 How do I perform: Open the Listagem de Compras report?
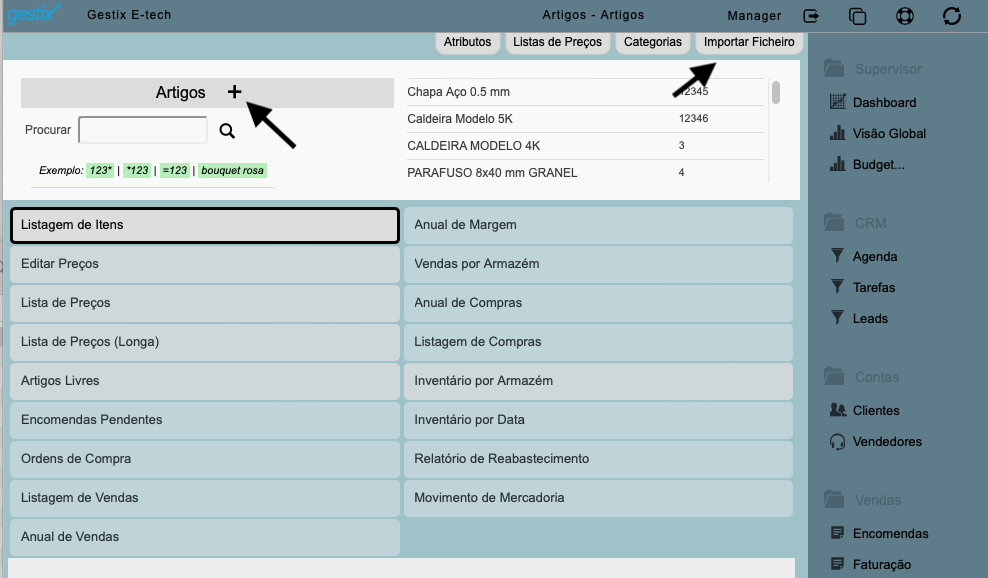pos(598,342)
